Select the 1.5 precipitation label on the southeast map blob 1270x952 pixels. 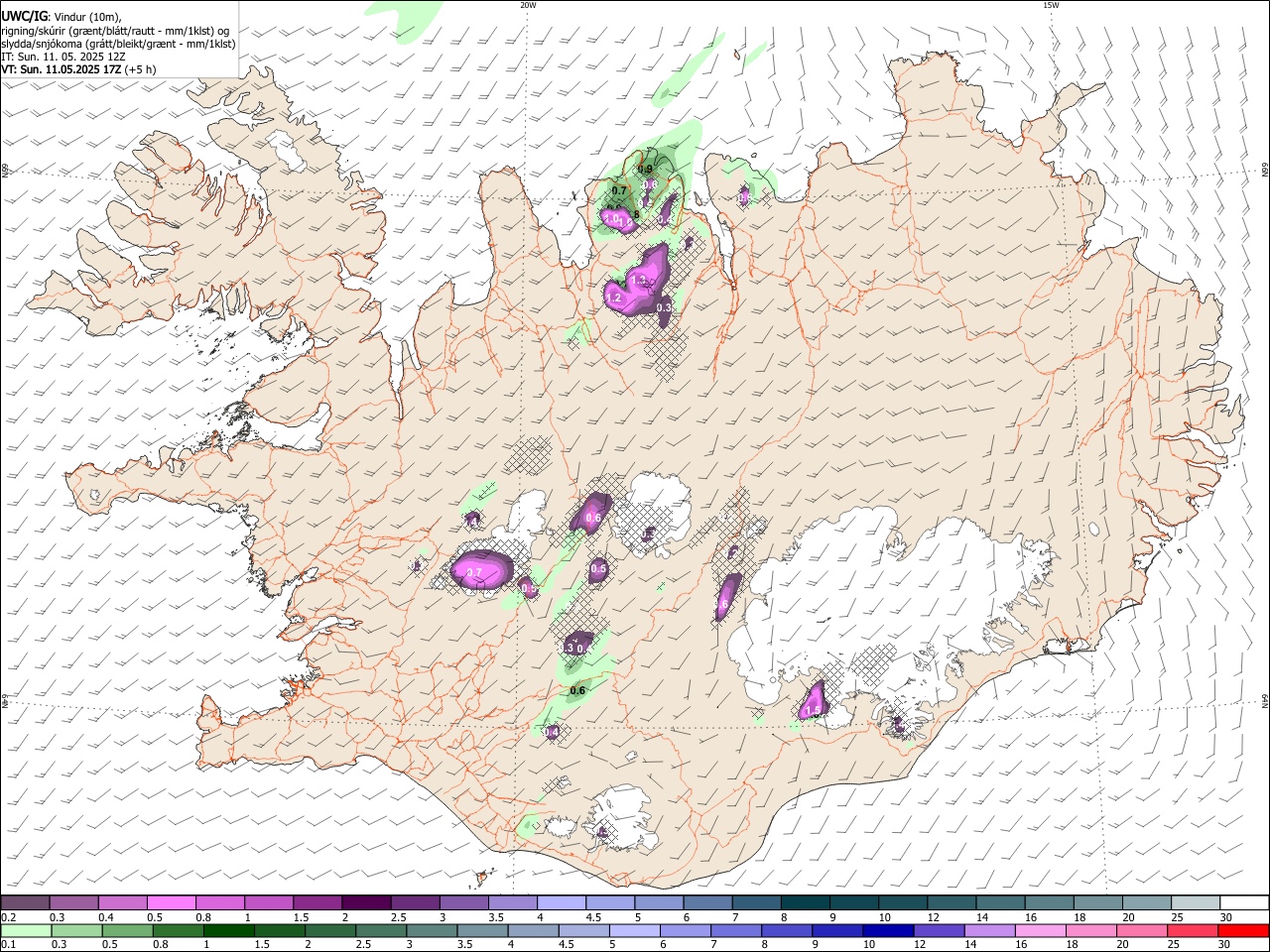coord(813,710)
